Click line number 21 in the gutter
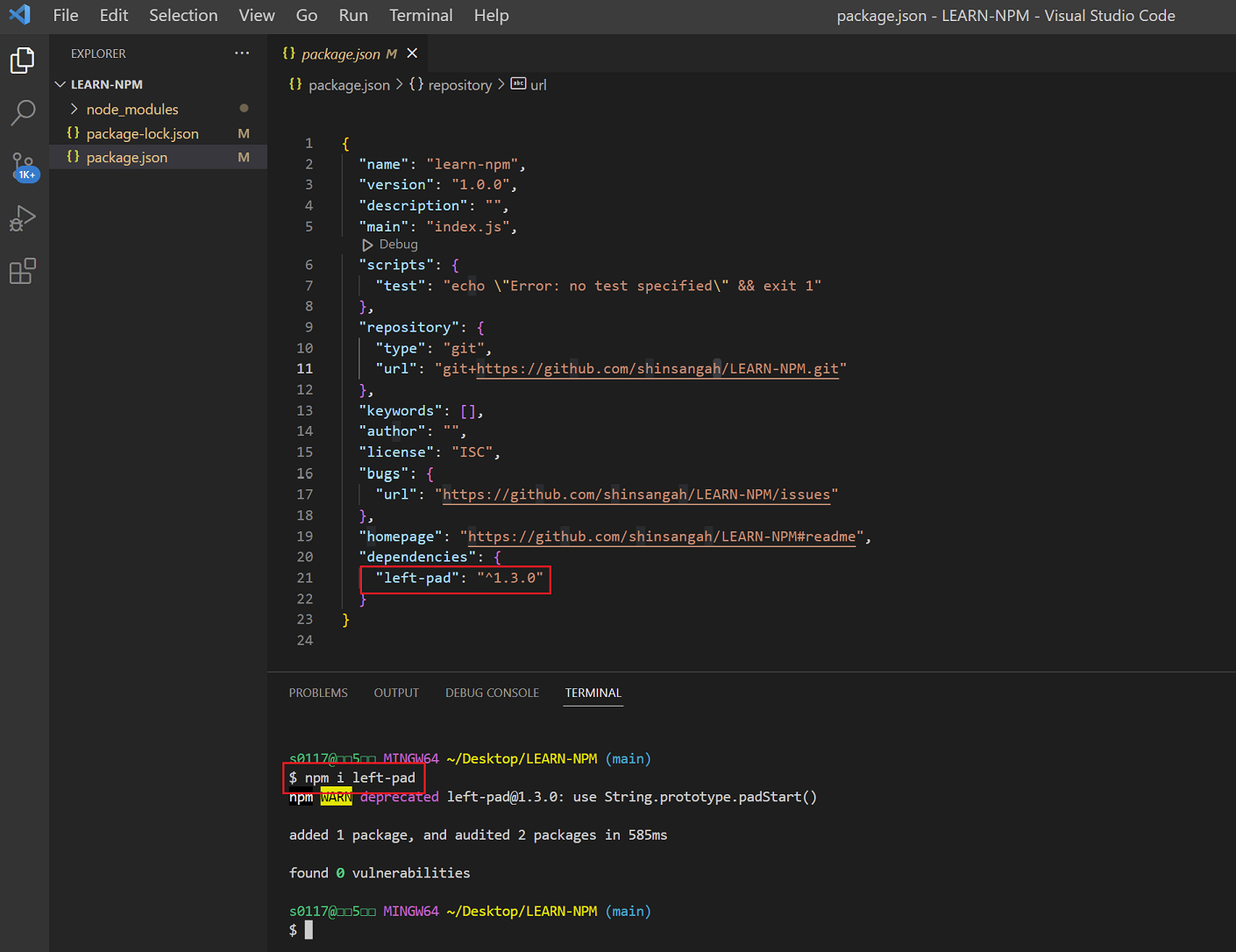1236x952 pixels. tap(304, 578)
